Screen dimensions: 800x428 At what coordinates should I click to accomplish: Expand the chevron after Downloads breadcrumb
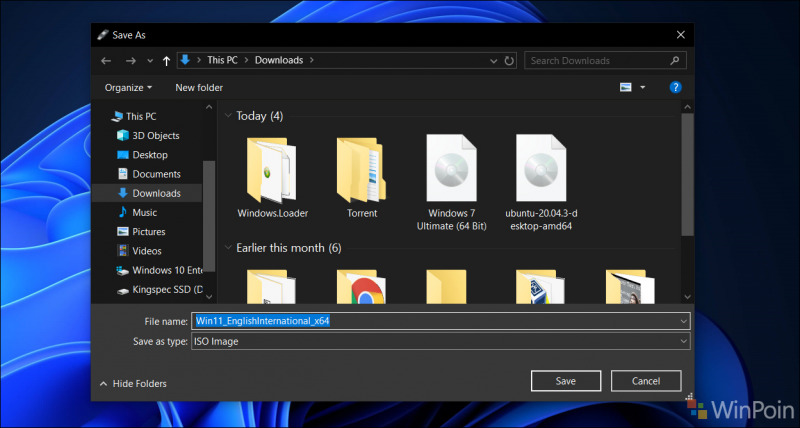click(312, 60)
